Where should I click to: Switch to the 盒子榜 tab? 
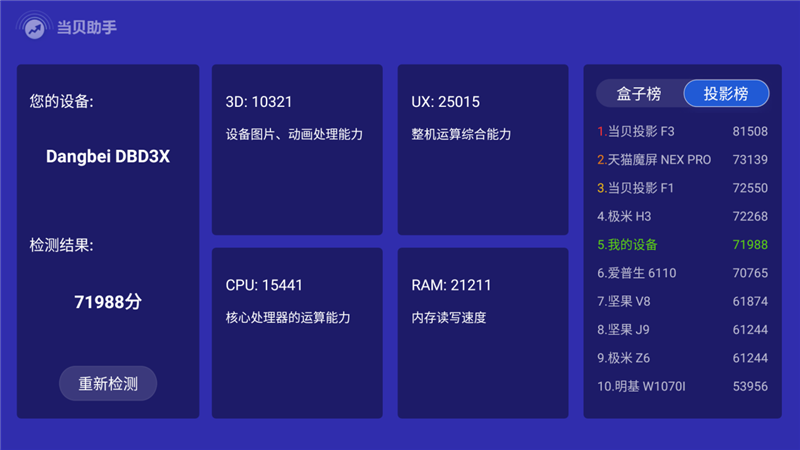tap(639, 93)
